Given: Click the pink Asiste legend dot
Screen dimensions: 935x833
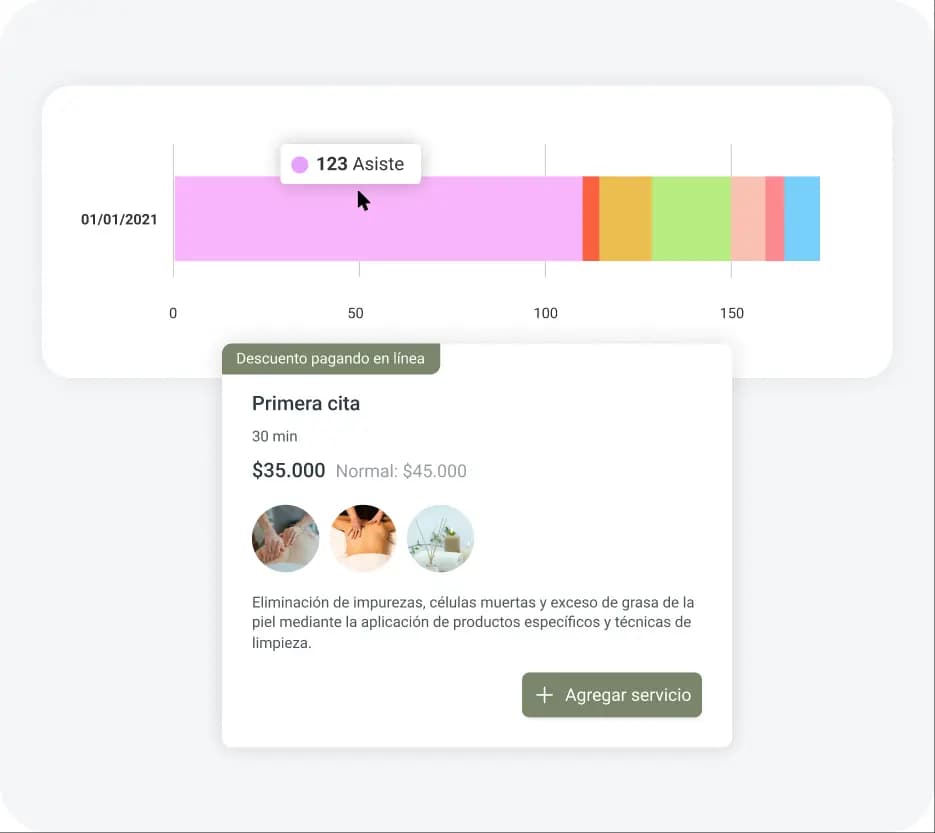Looking at the screenshot, I should click(x=299, y=165).
